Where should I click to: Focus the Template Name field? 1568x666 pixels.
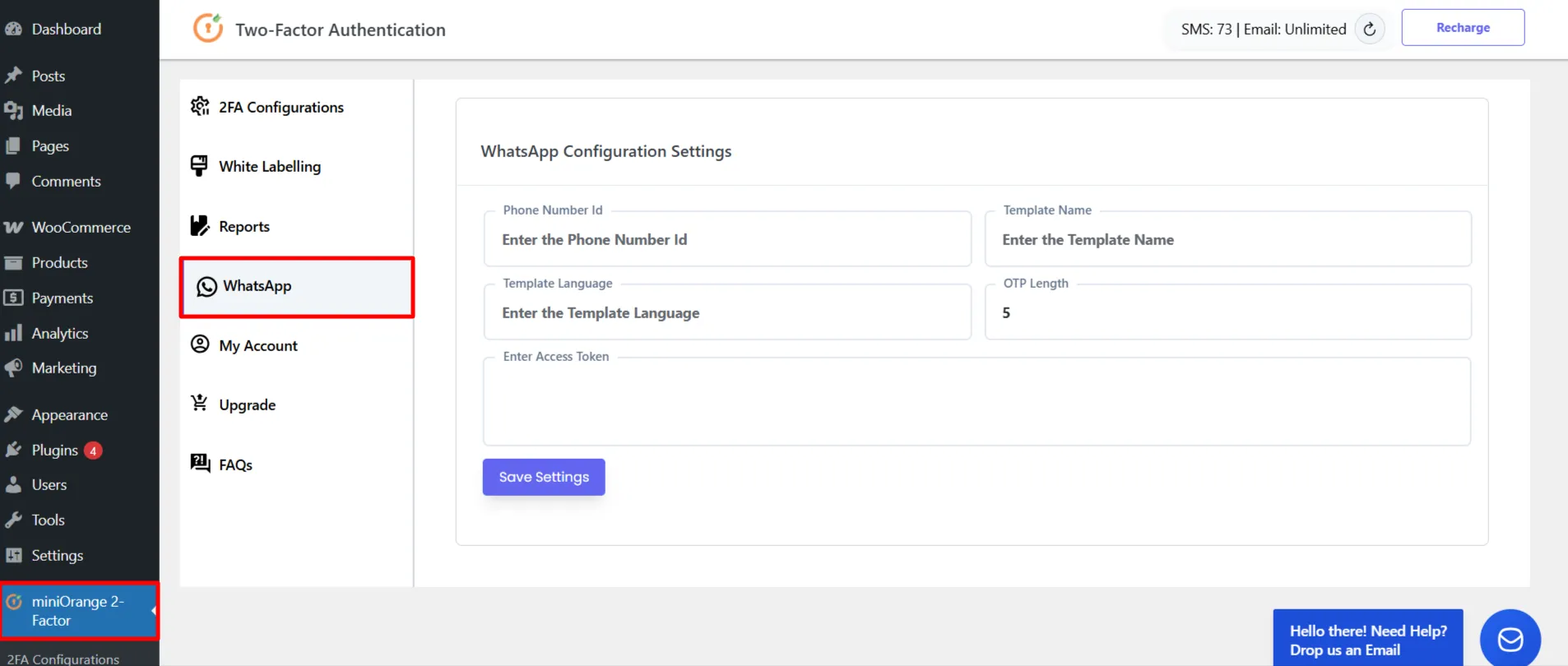point(1228,239)
